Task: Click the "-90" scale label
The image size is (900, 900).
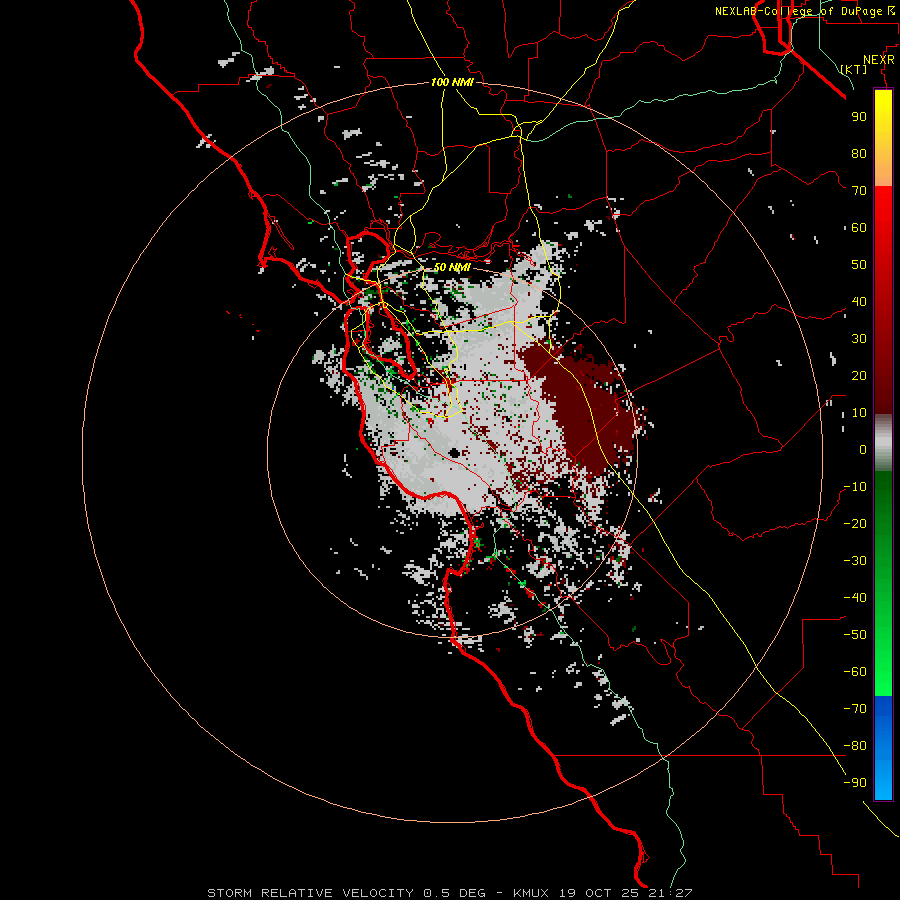Action: coord(855,783)
